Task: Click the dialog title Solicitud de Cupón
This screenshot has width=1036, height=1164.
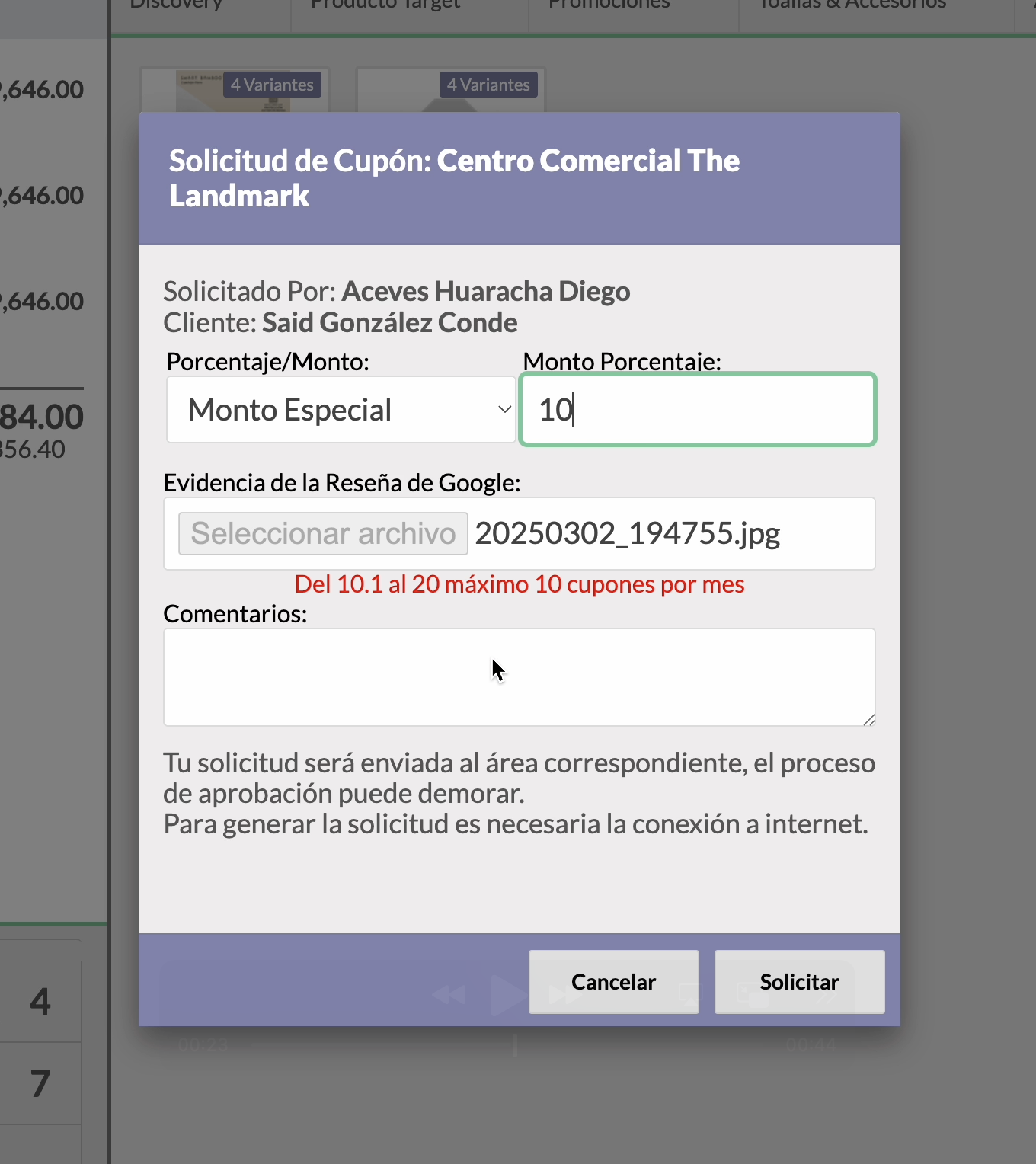Action: 454,177
